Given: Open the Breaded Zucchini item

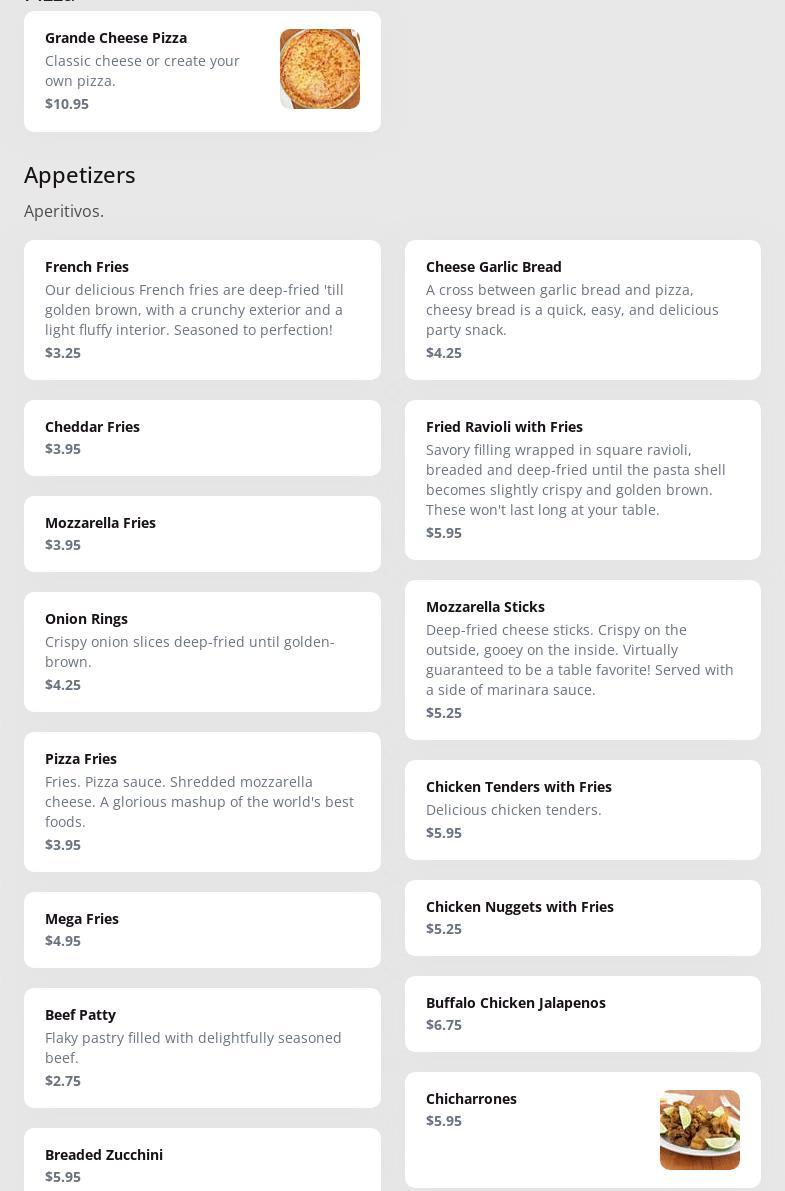Looking at the screenshot, I should click(202, 1163).
